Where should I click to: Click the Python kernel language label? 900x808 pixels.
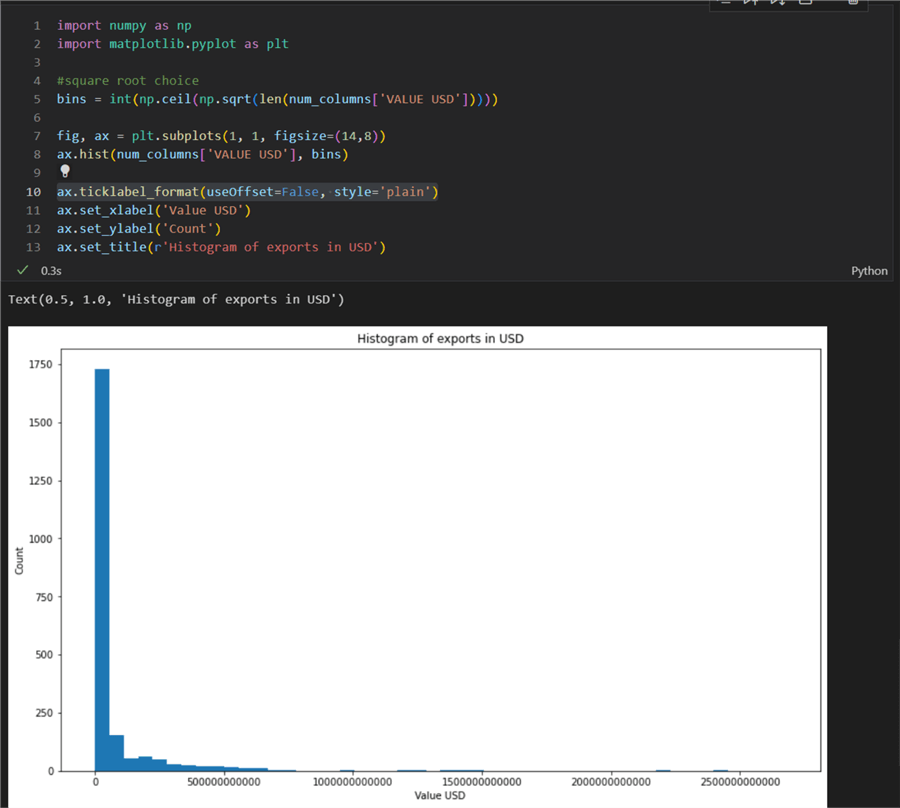[869, 270]
